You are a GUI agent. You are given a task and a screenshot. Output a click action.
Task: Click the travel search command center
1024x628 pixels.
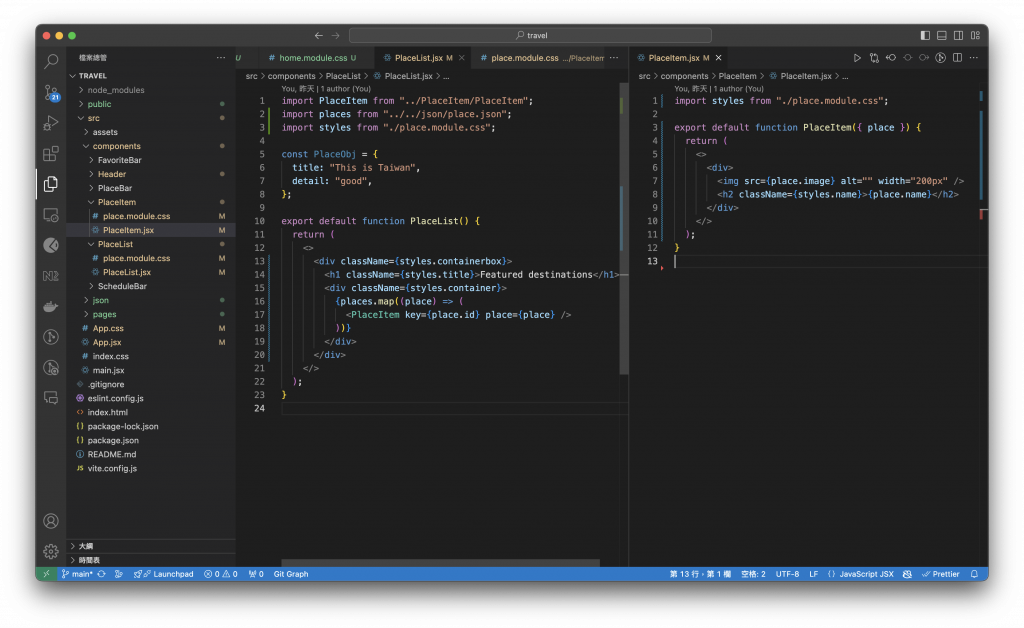tap(530, 35)
